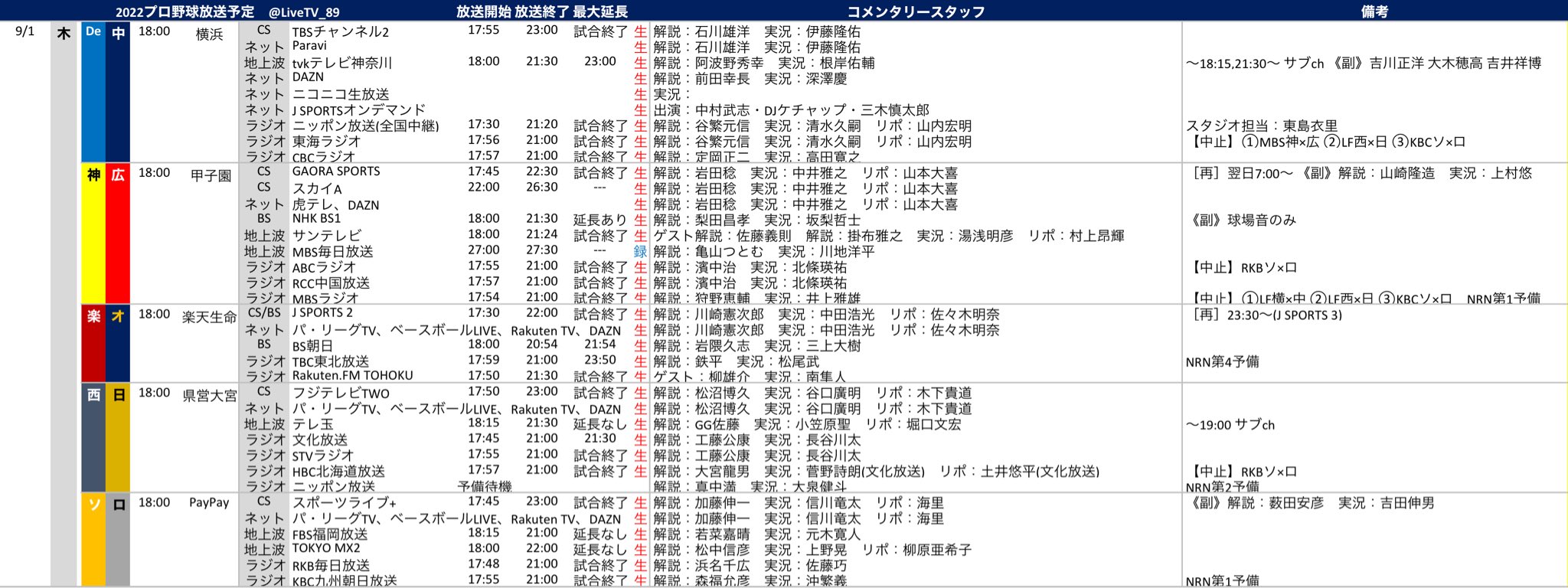Click the TOKYO MX2 row

(x=326, y=548)
